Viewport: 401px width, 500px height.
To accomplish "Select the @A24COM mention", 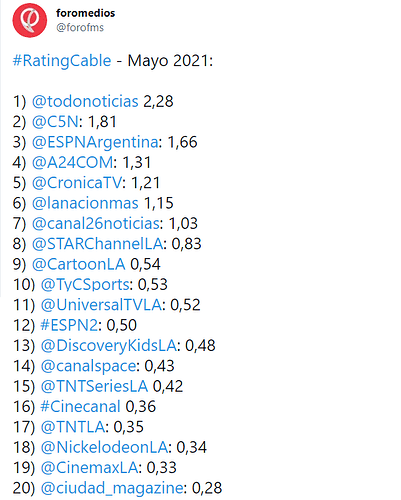I will click(x=72, y=162).
